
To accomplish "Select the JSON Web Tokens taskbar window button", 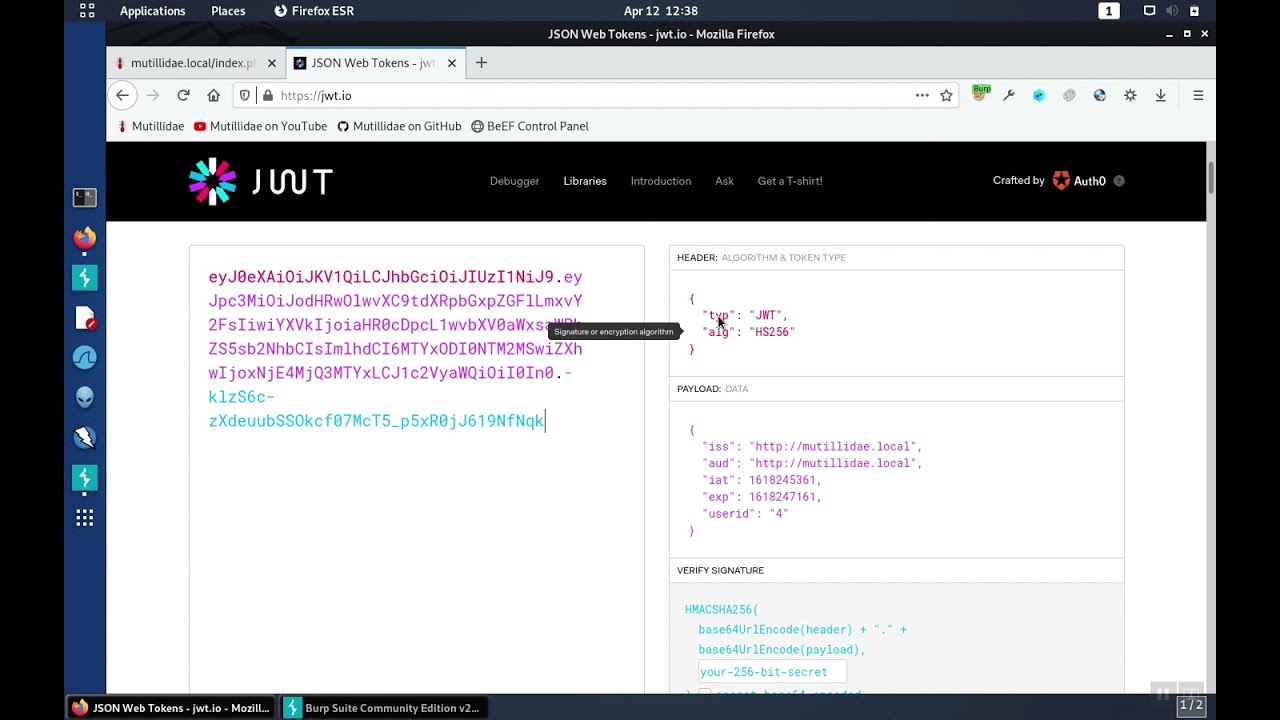I will pos(171,708).
